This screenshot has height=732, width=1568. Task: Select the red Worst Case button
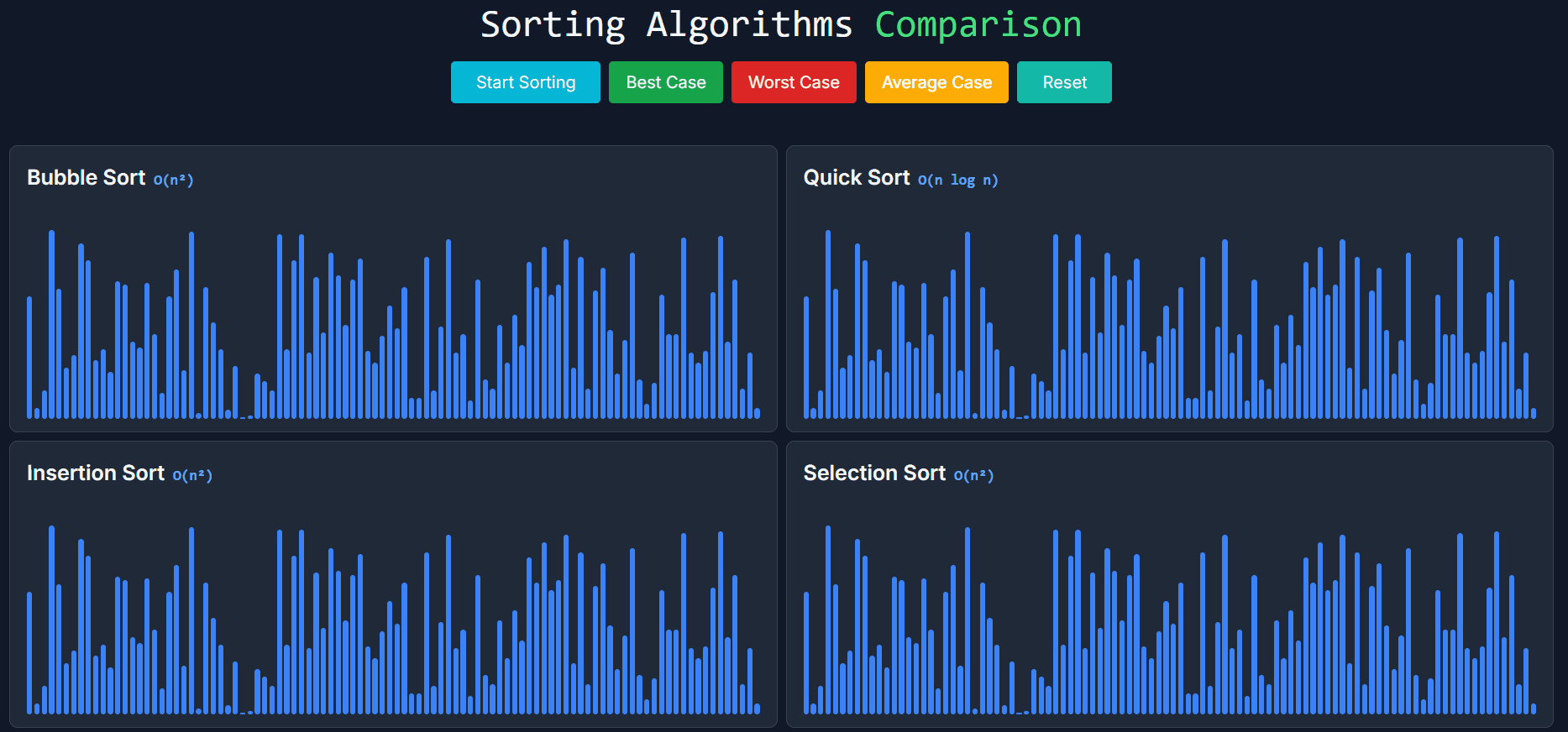point(794,82)
